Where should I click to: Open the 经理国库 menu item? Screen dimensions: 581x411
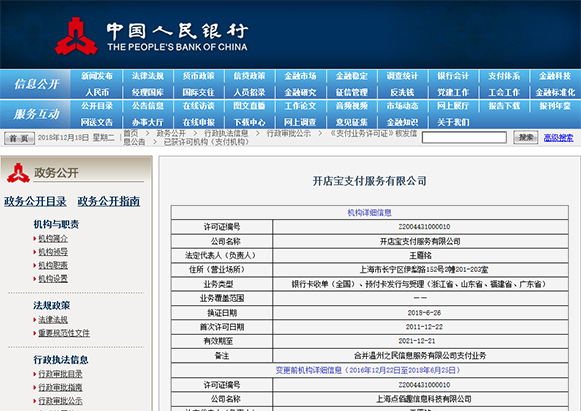tap(148, 92)
